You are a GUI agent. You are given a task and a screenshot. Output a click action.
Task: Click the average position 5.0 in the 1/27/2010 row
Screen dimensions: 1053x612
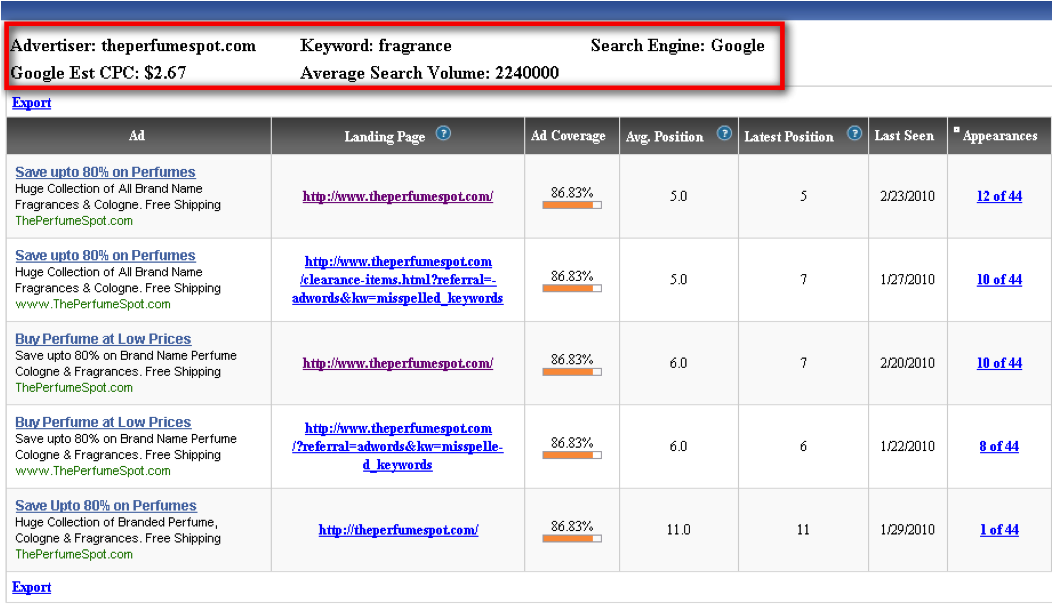point(678,279)
